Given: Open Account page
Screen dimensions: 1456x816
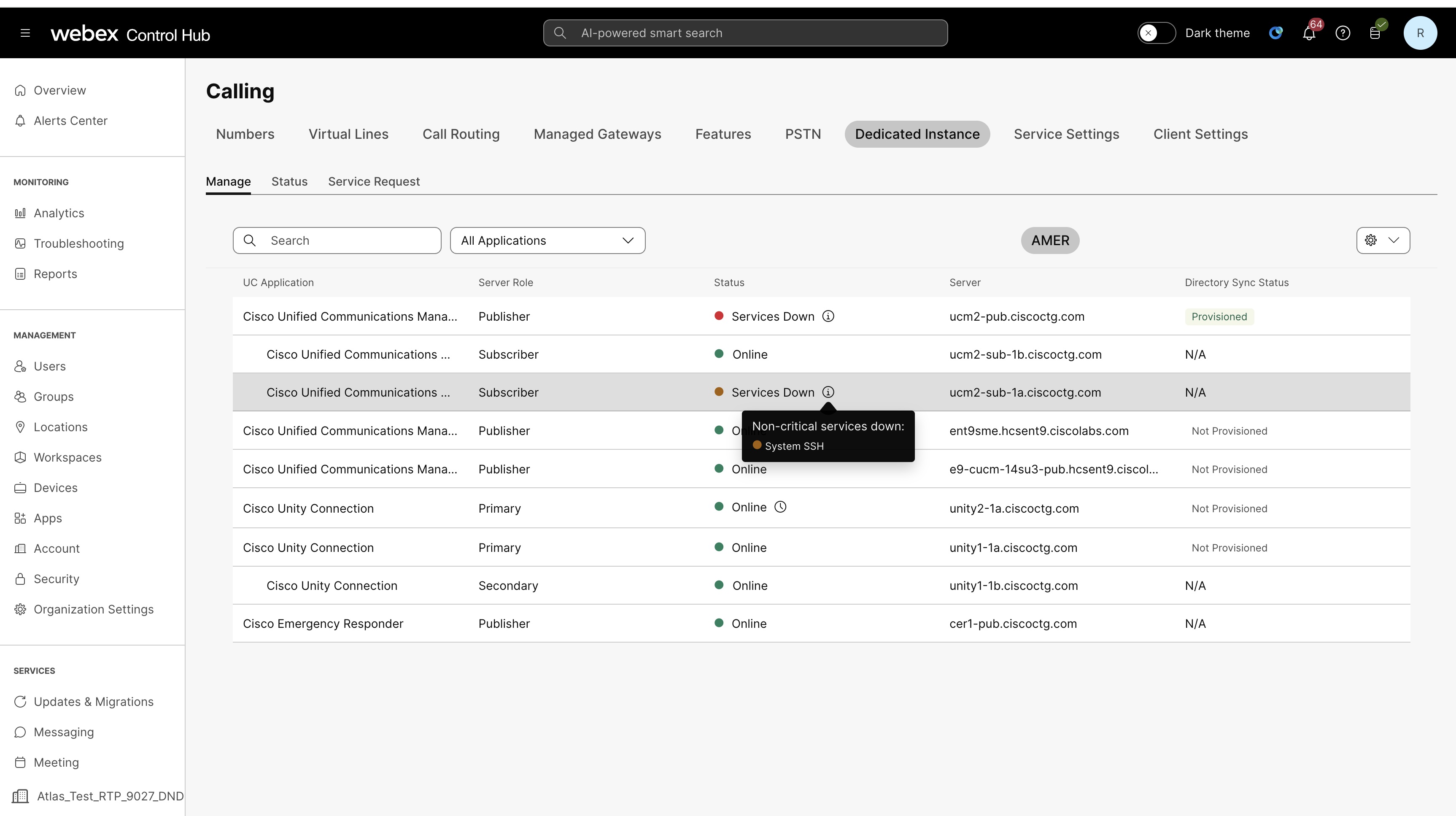Looking at the screenshot, I should 57,549.
